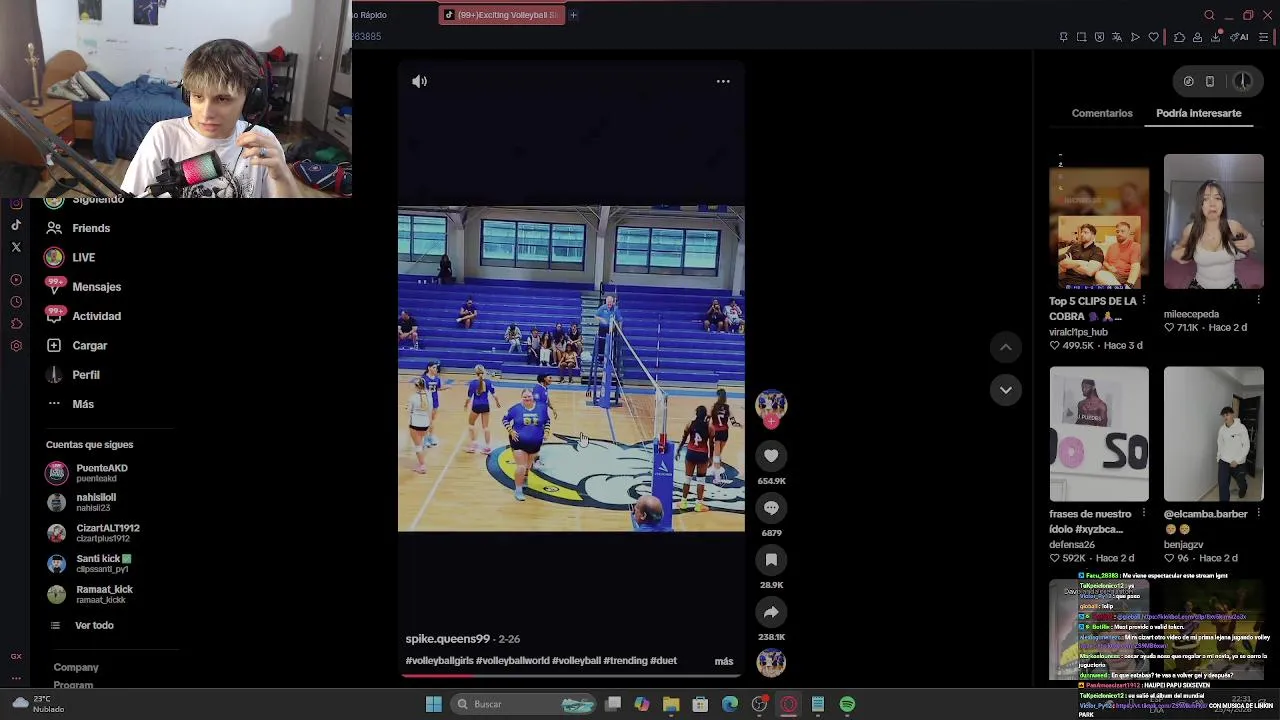Save the video with the bookmark icon
Screen dimensions: 1280x720
pos(771,560)
